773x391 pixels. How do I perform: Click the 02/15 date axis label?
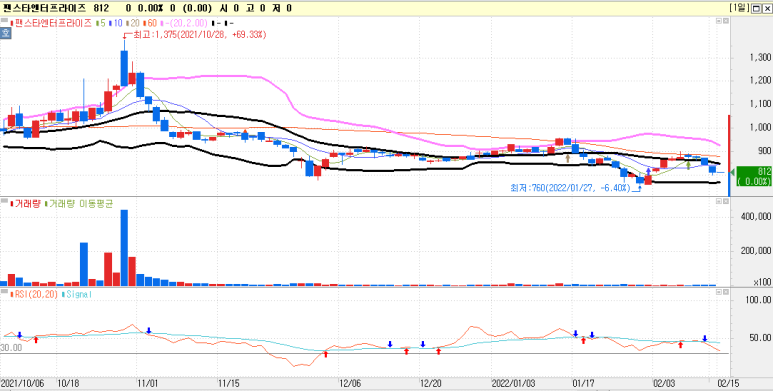pos(728,383)
